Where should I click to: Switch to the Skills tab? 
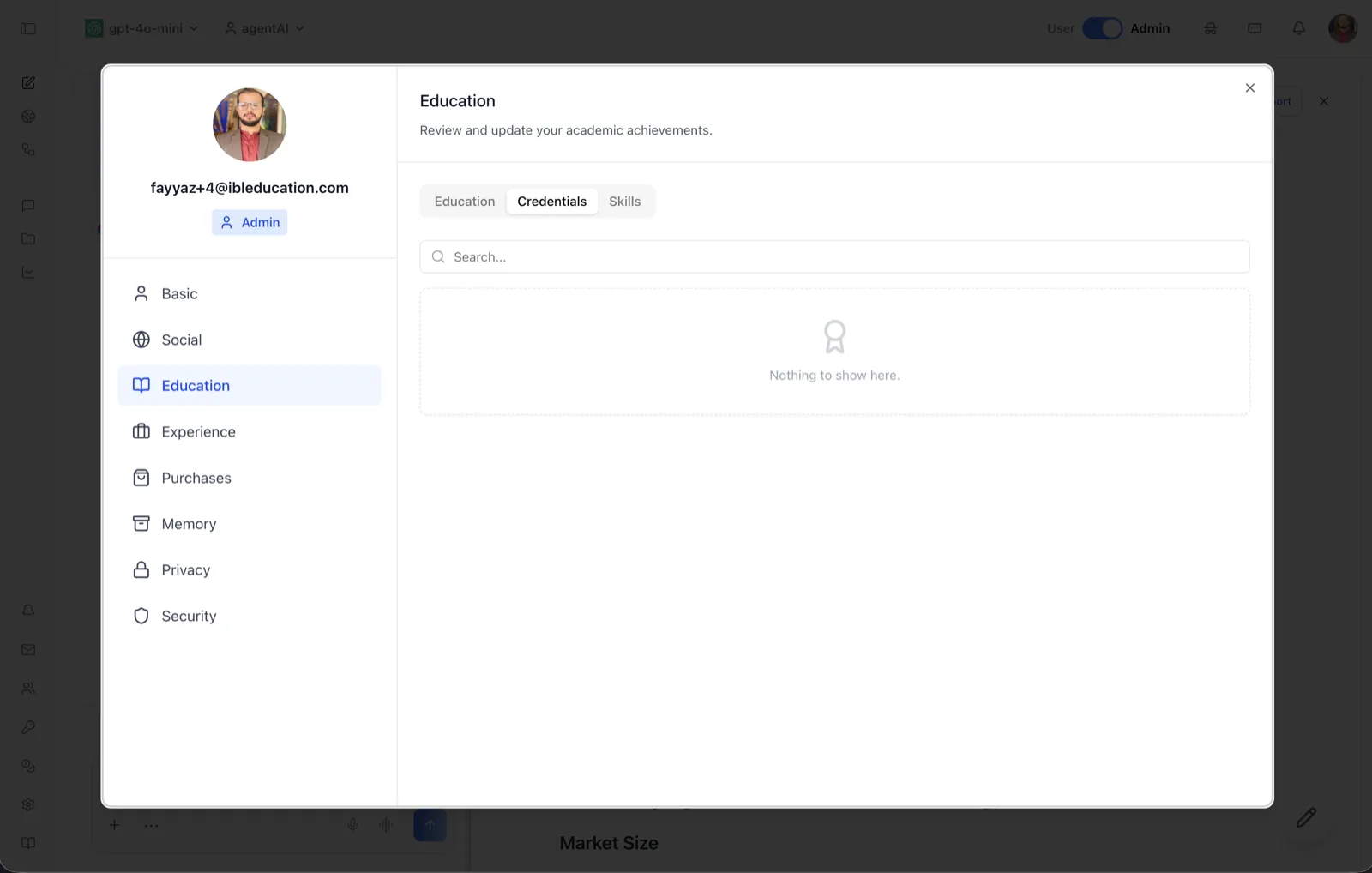[624, 202]
